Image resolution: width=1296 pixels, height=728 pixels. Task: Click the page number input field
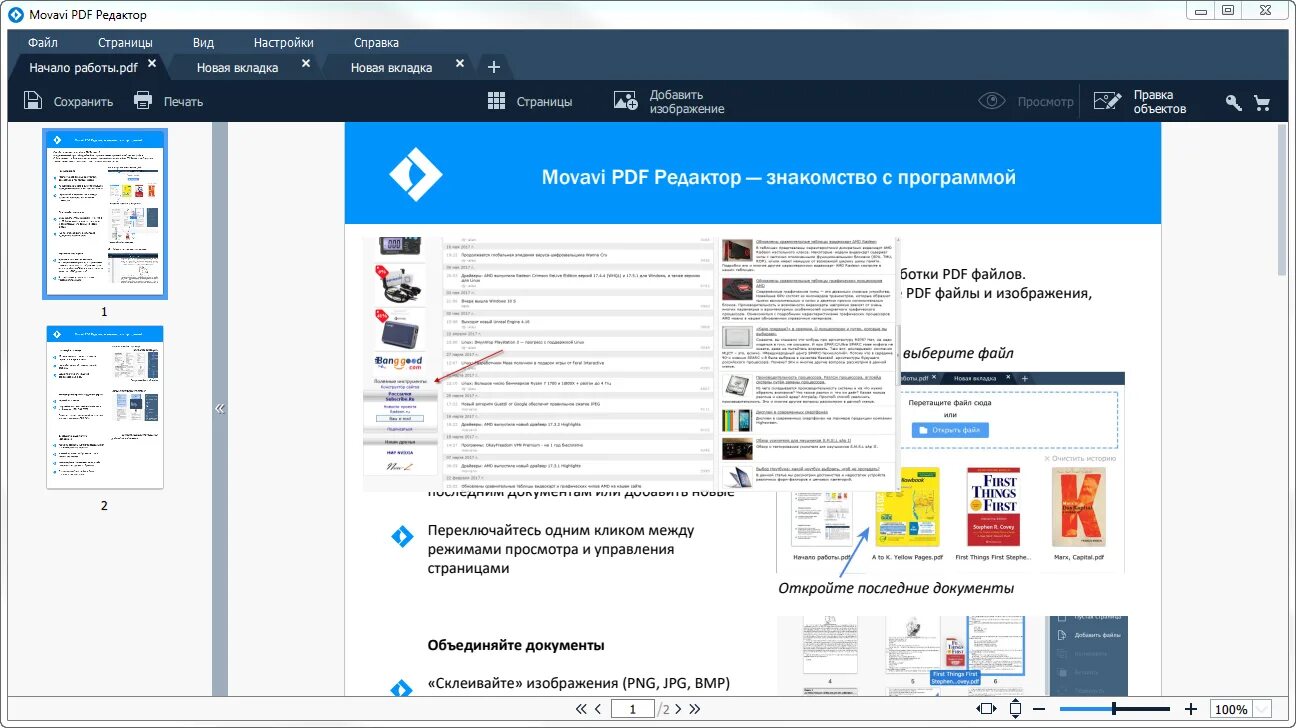tap(633, 709)
